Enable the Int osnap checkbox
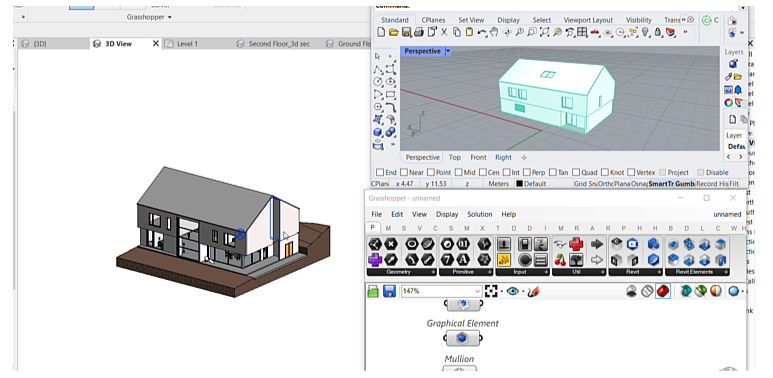This screenshot has width=773, height=378. pyautogui.click(x=505, y=172)
